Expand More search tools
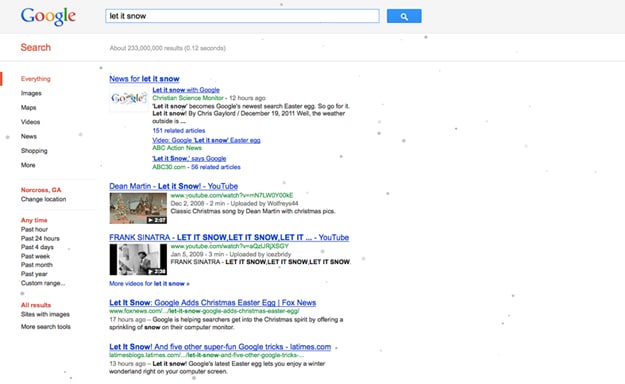 point(45,327)
